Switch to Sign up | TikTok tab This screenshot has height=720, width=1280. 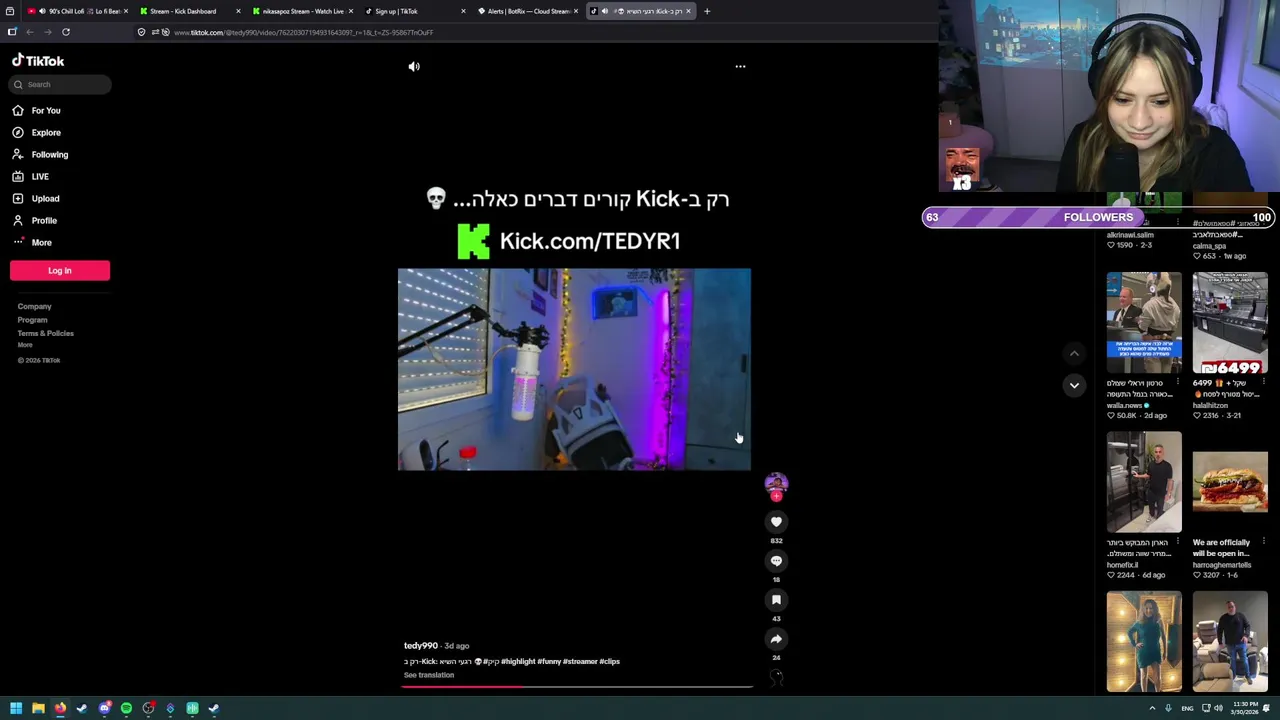click(x=413, y=11)
